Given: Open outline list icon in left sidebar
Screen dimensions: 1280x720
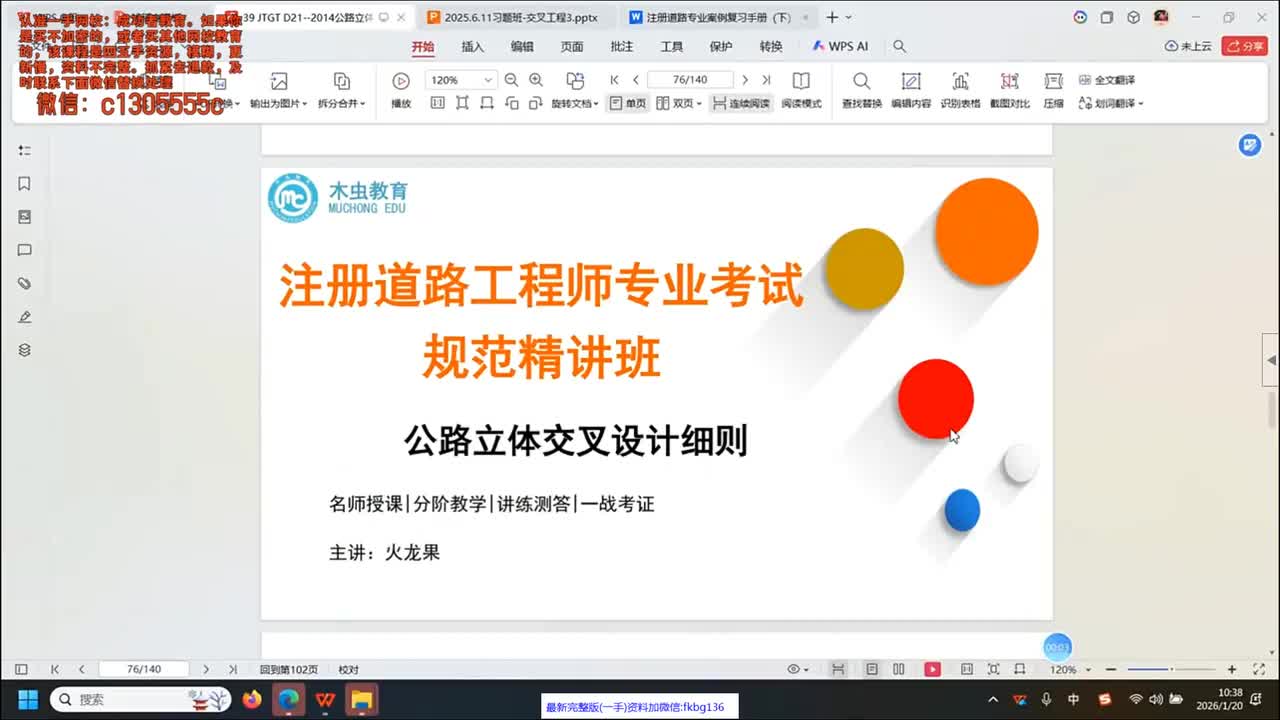Looking at the screenshot, I should pyautogui.click(x=25, y=150).
